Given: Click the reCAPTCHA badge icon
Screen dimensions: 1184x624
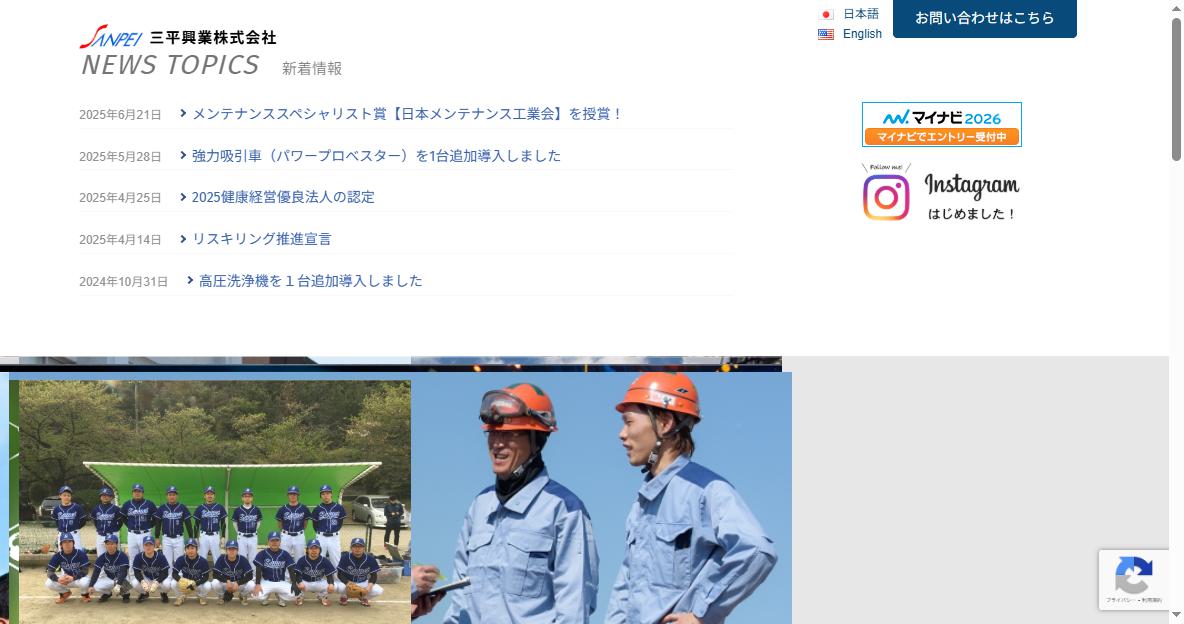Looking at the screenshot, I should pyautogui.click(x=1133, y=579).
